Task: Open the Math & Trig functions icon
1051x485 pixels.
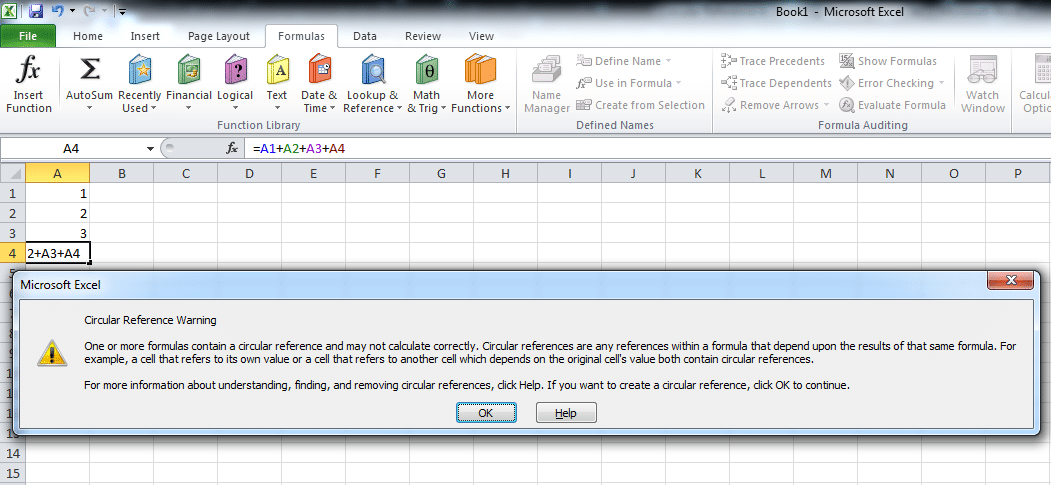Action: pyautogui.click(x=426, y=70)
